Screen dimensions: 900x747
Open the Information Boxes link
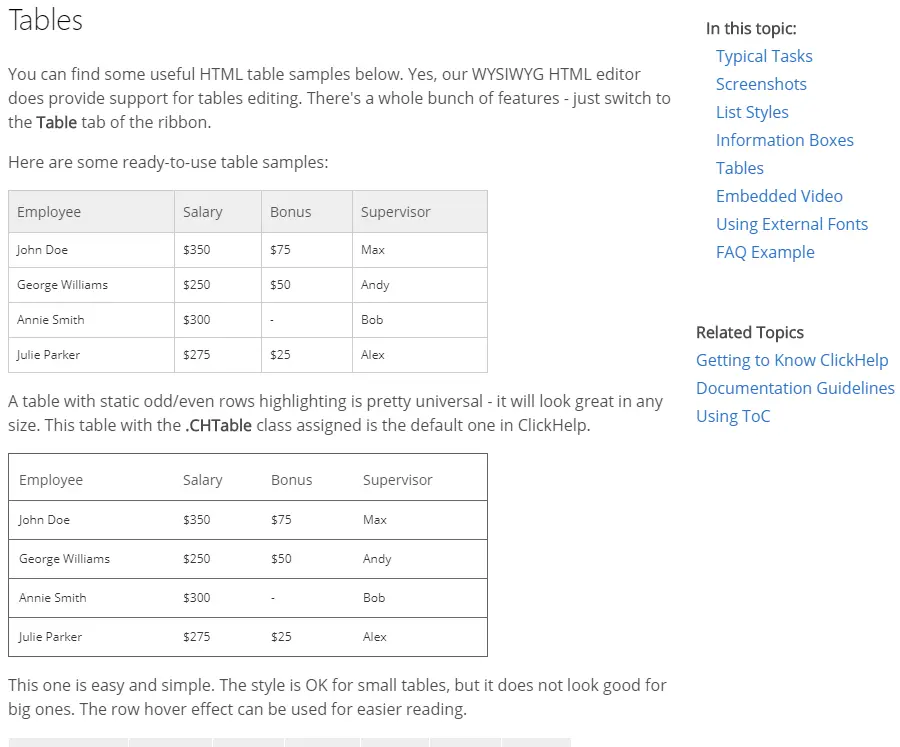(x=785, y=140)
